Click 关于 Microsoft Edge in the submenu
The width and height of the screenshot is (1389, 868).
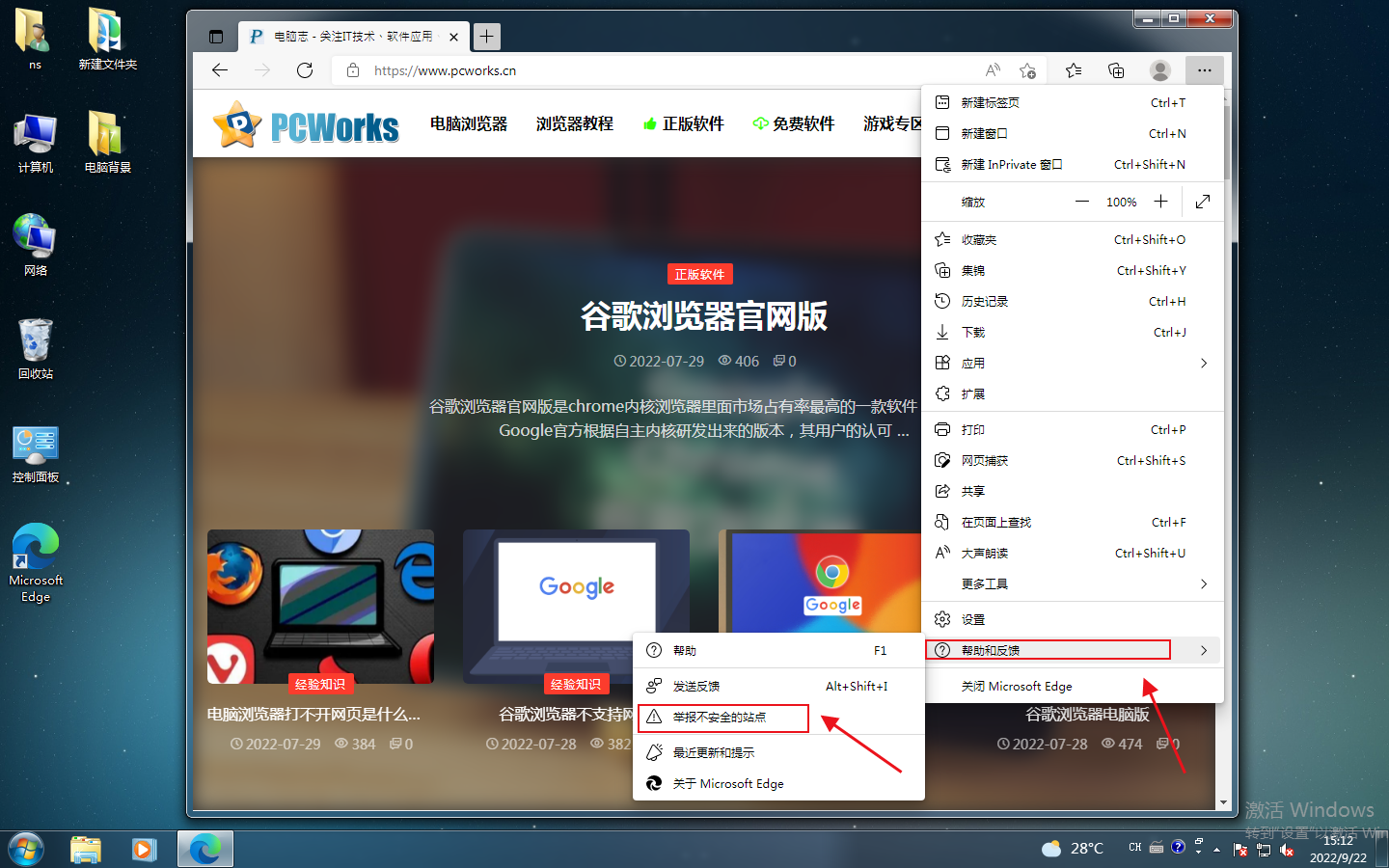click(778, 783)
